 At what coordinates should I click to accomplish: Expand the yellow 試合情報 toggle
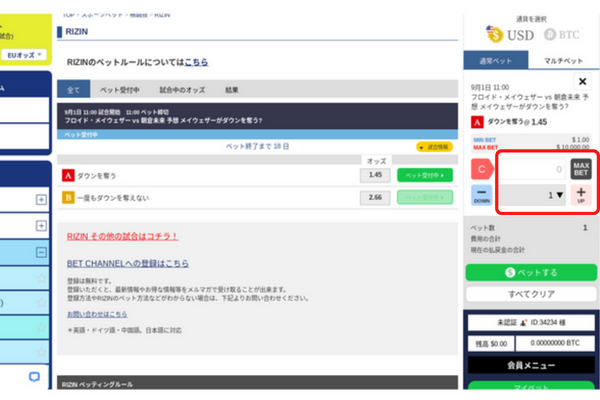(x=434, y=147)
